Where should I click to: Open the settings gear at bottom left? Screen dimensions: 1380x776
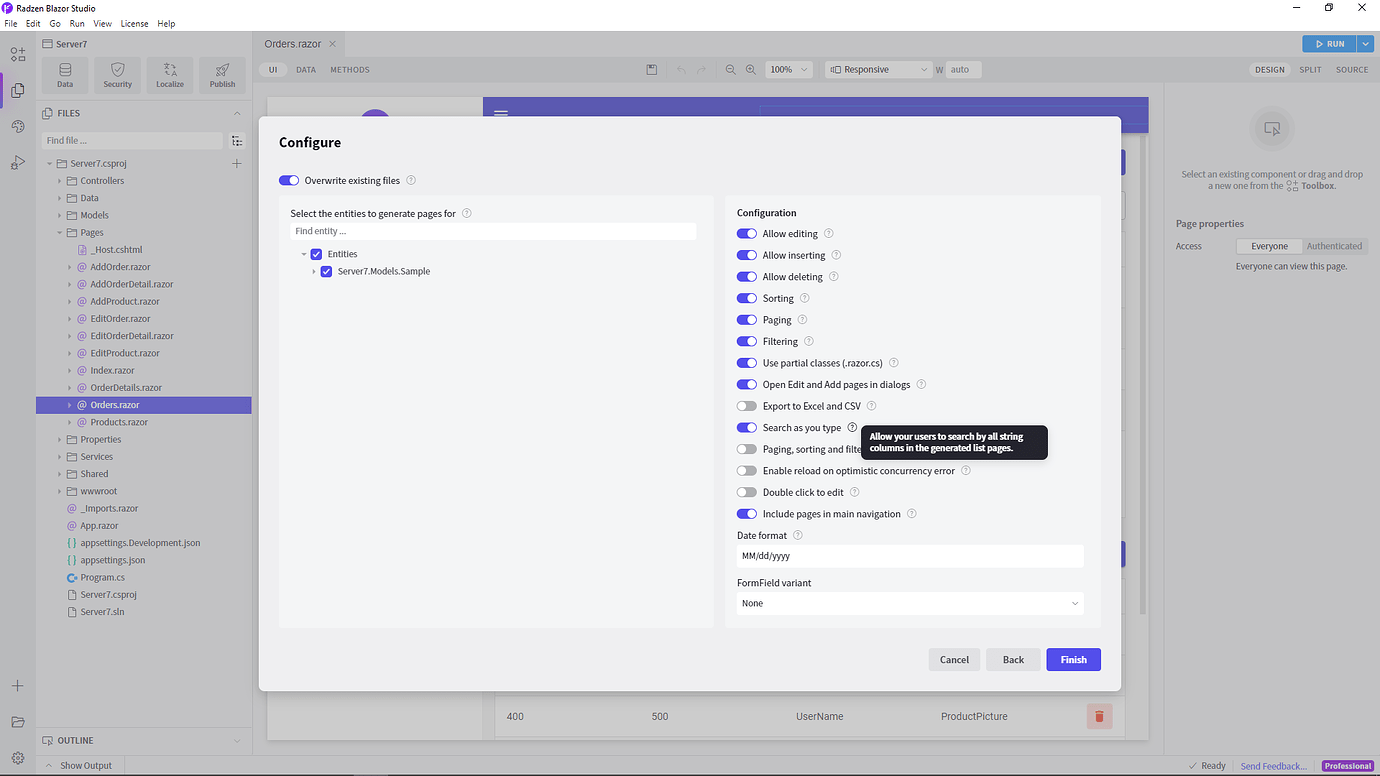point(17,760)
